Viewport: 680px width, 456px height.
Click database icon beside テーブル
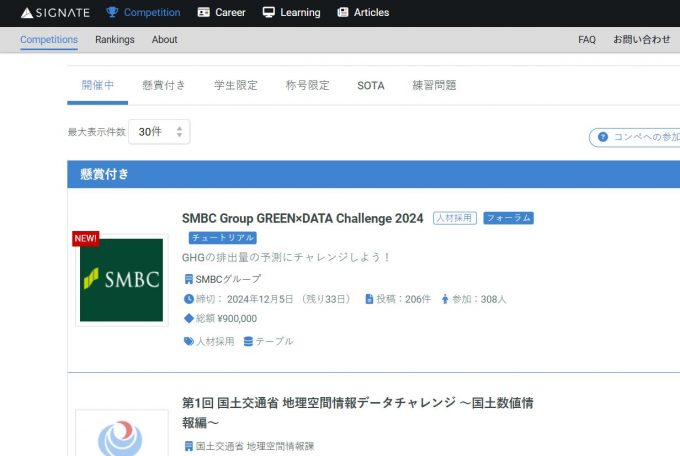pyautogui.click(x=248, y=341)
